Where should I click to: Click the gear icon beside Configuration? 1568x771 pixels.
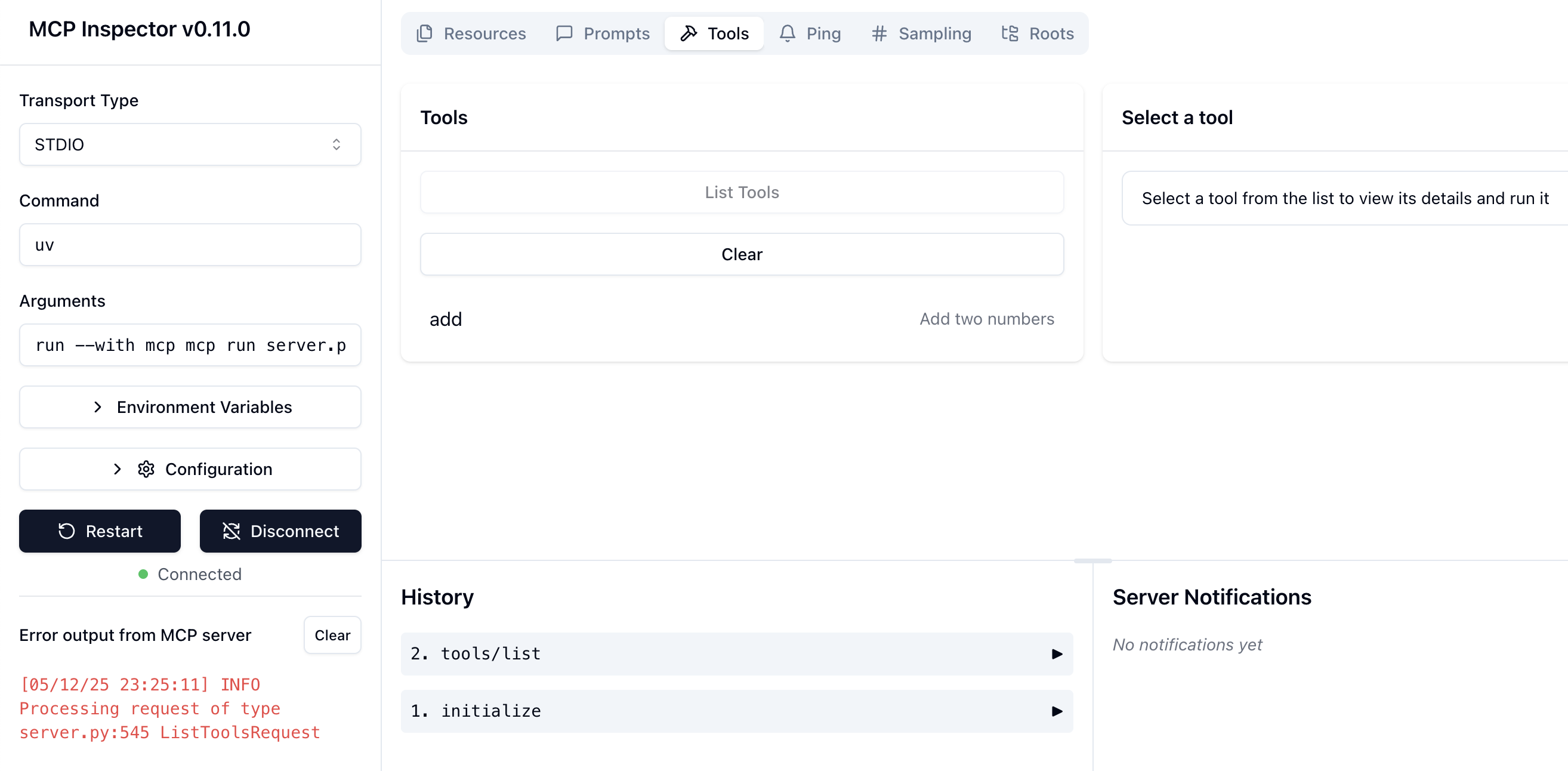click(146, 469)
